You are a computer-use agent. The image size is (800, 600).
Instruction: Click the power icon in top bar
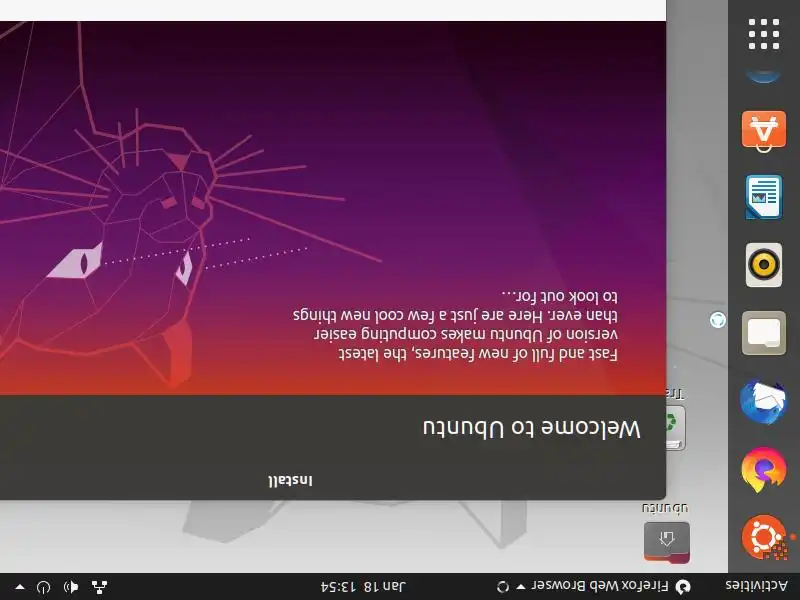pyautogui.click(x=43, y=587)
